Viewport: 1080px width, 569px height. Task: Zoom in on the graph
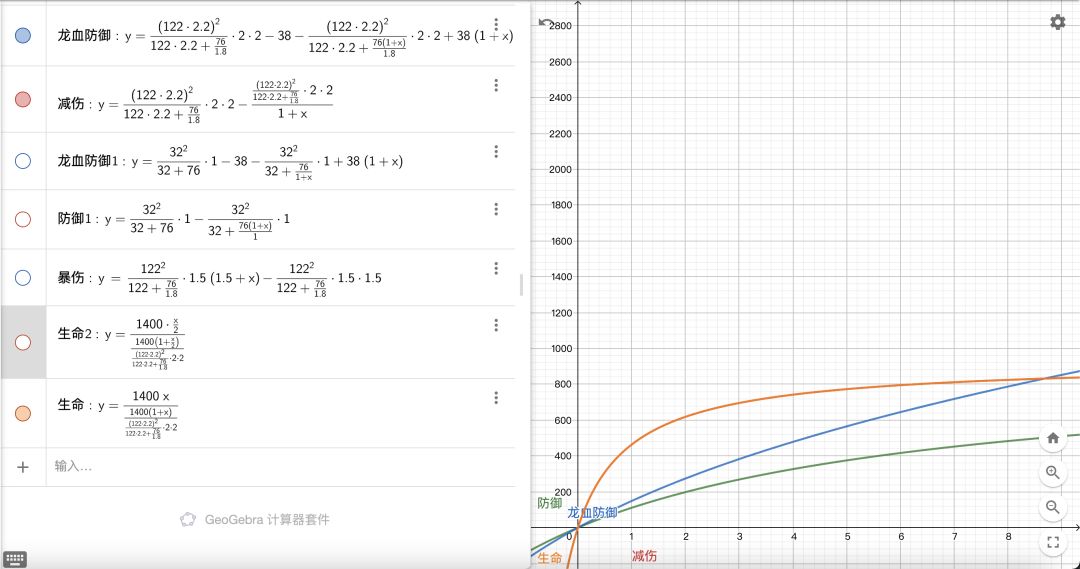click(1053, 473)
